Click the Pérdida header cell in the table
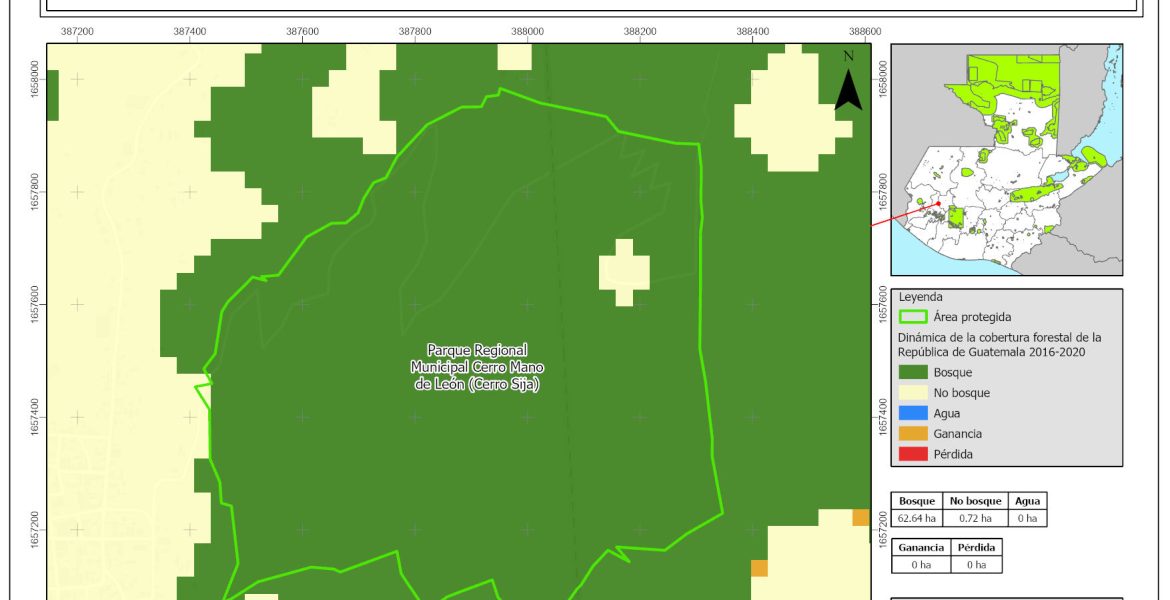The height and width of the screenshot is (600, 1170). tap(975, 548)
